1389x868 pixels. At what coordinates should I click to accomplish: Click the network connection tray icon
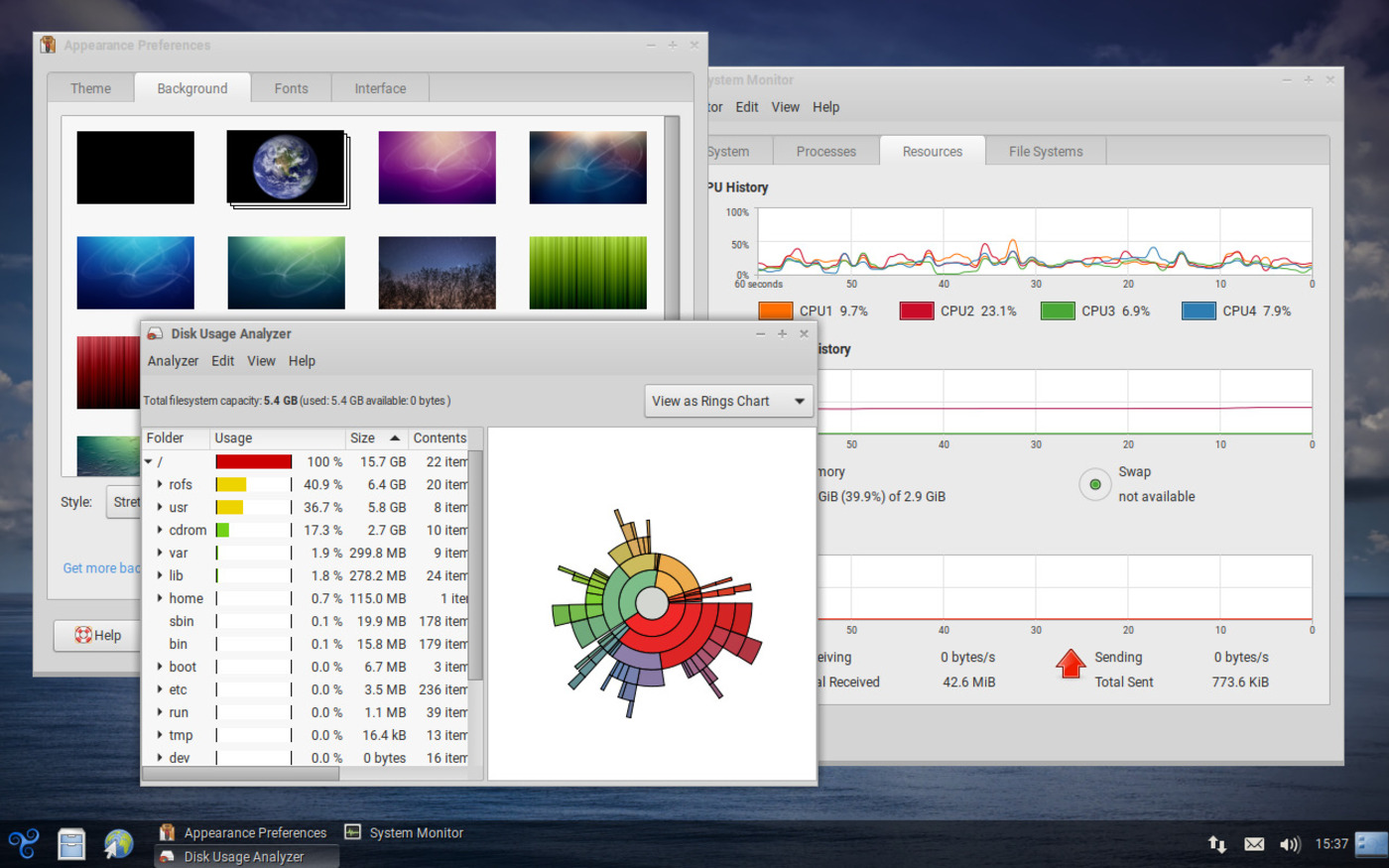pos(1216,844)
